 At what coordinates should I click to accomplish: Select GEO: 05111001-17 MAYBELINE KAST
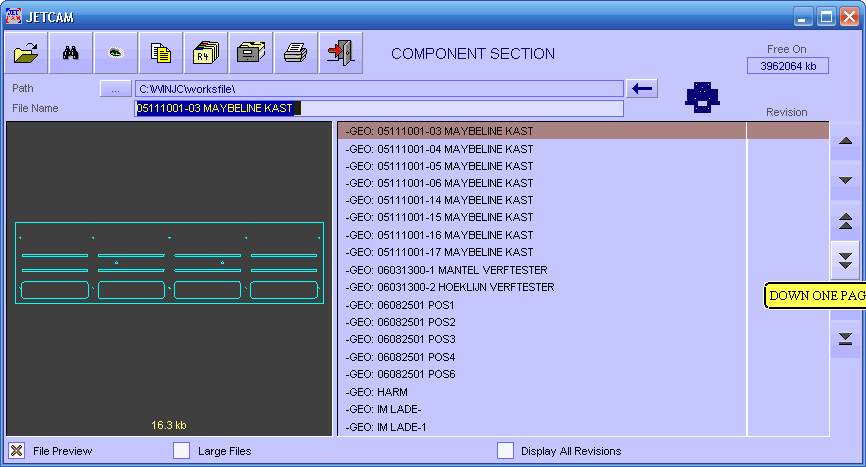click(x=542, y=252)
